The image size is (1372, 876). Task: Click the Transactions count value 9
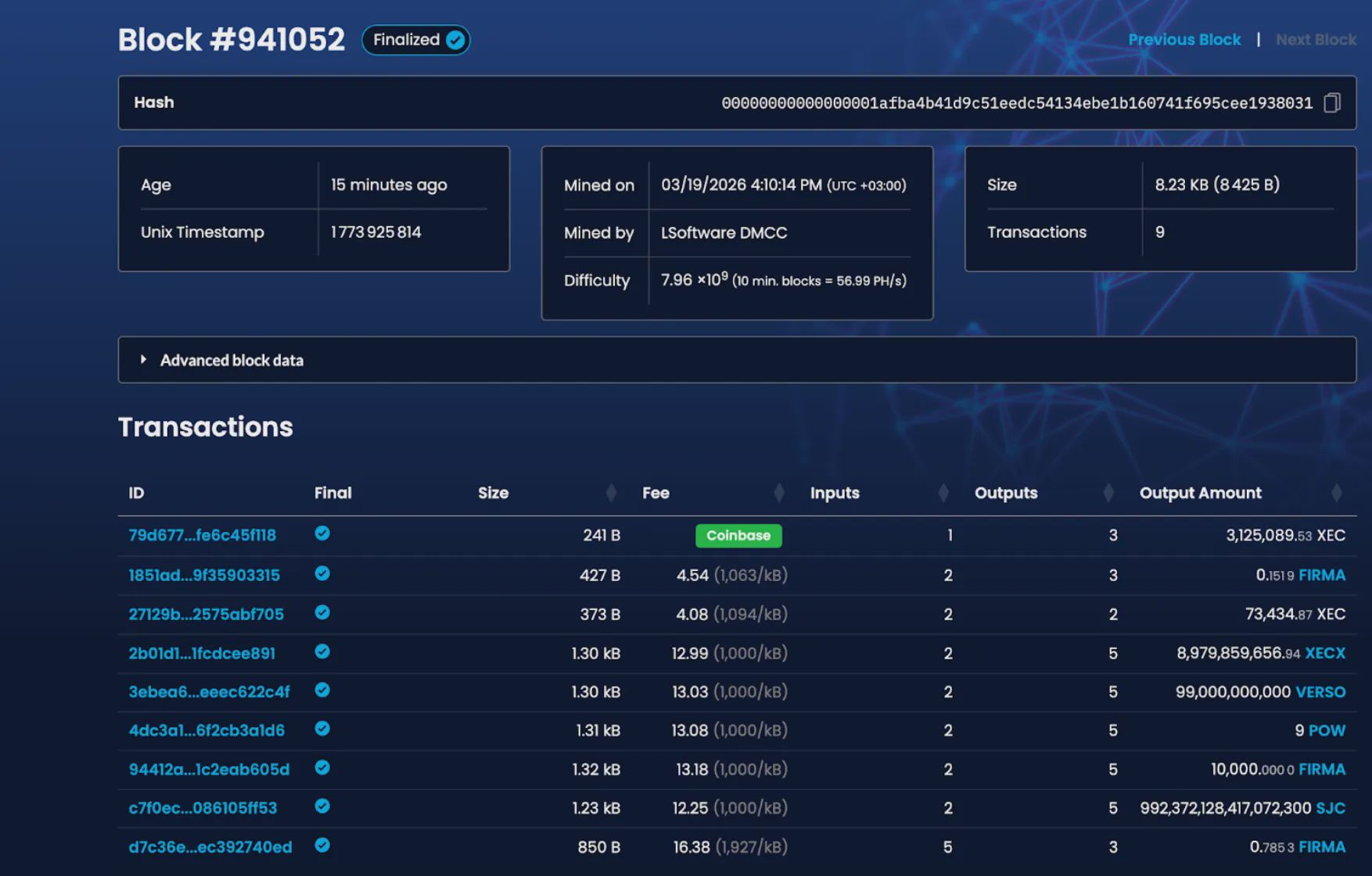[1159, 232]
